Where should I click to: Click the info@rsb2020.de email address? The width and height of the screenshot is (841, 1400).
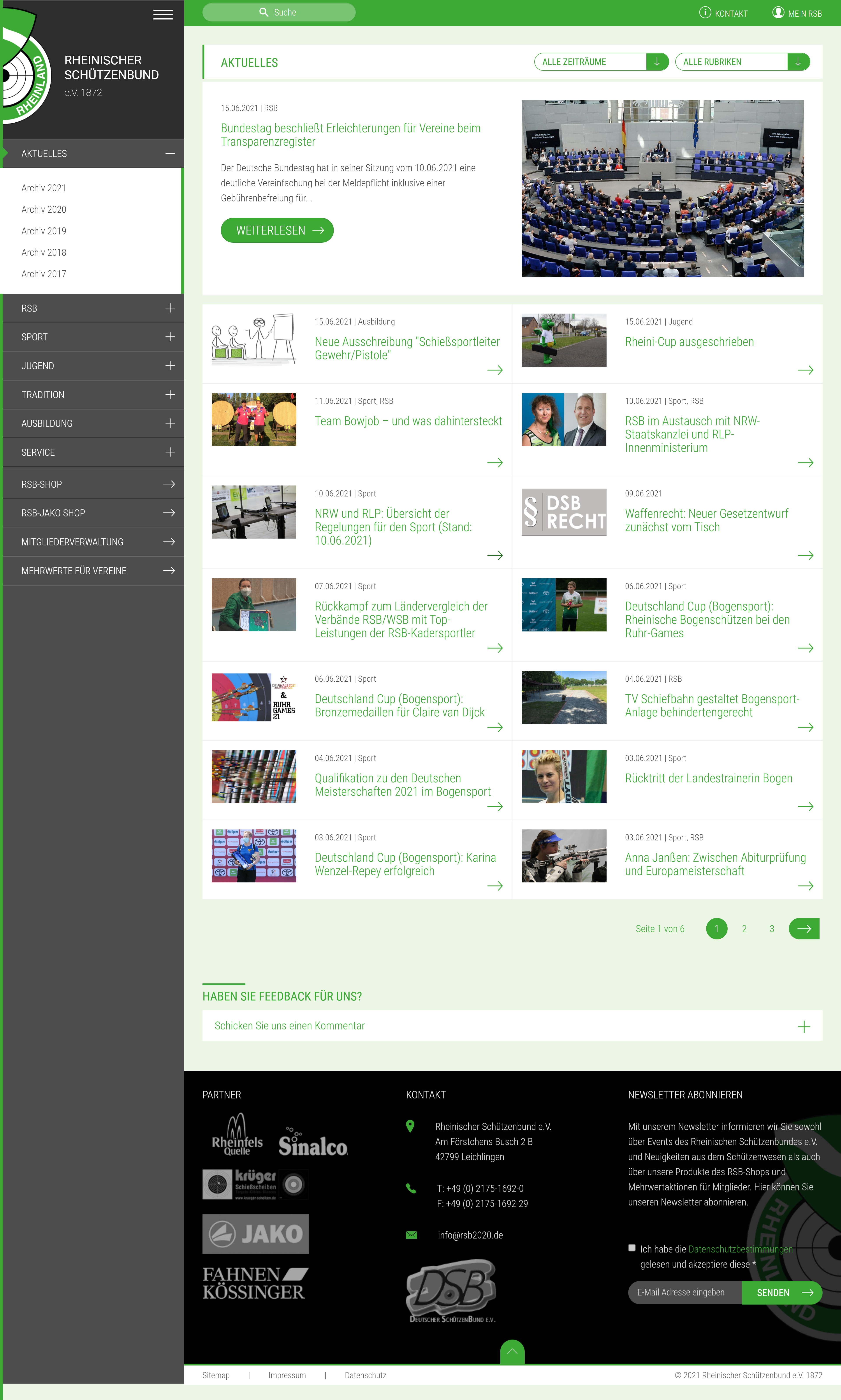[x=470, y=1235]
